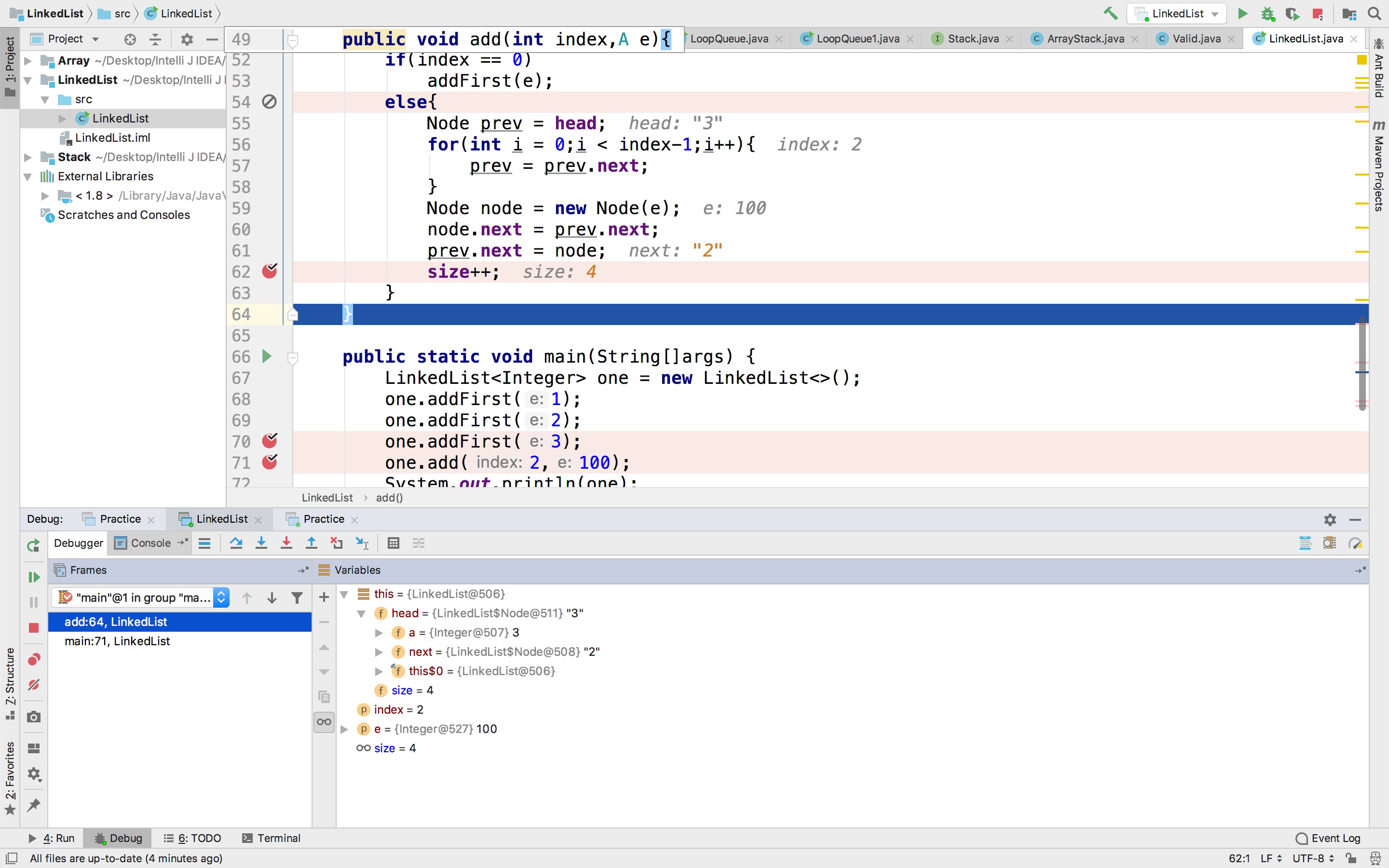The width and height of the screenshot is (1389, 868).
Task: Click the Run to Cursor debug icon
Action: [363, 542]
